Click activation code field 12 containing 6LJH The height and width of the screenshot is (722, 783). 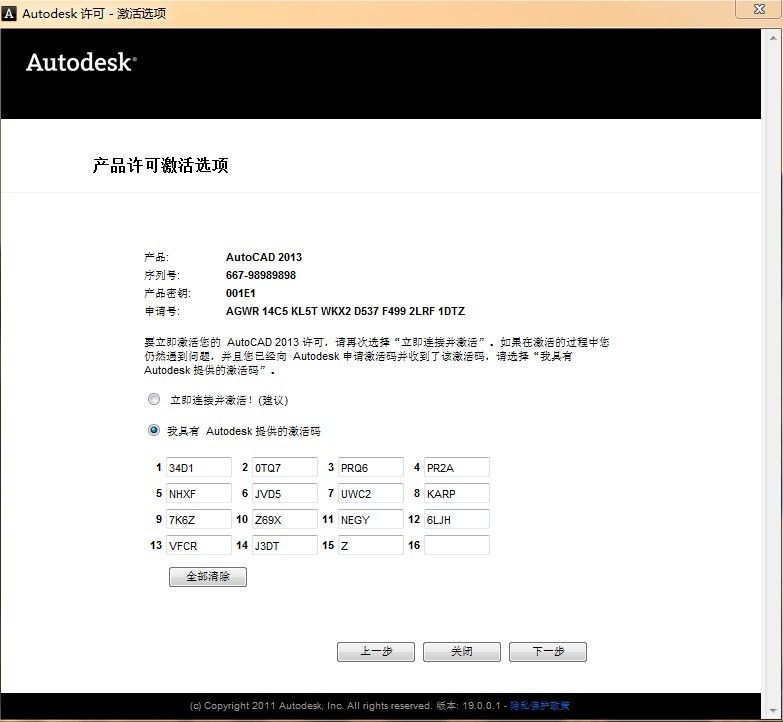[456, 519]
